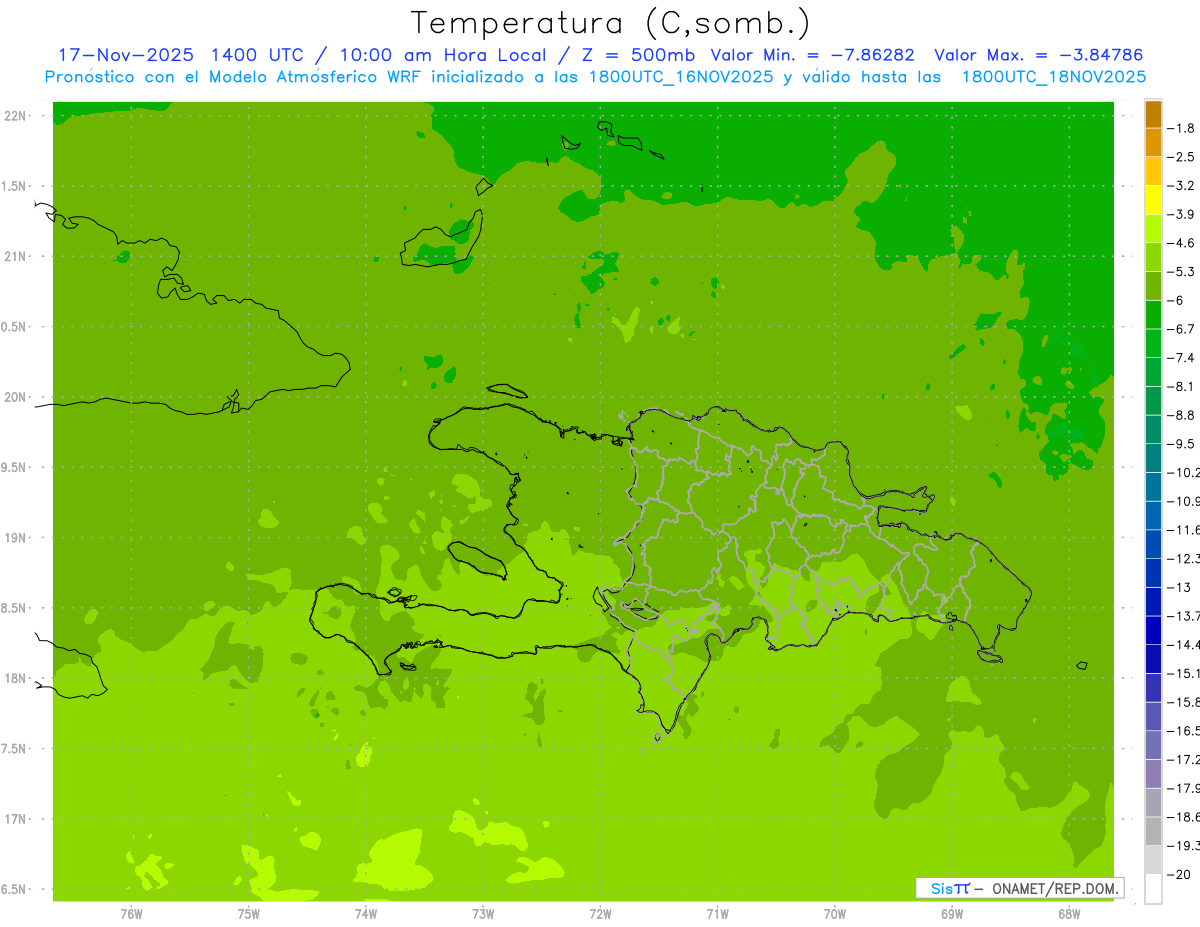Viewport: 1200px width, 927px height.
Task: Click the 7.5N latitude label
Action: coord(15,749)
